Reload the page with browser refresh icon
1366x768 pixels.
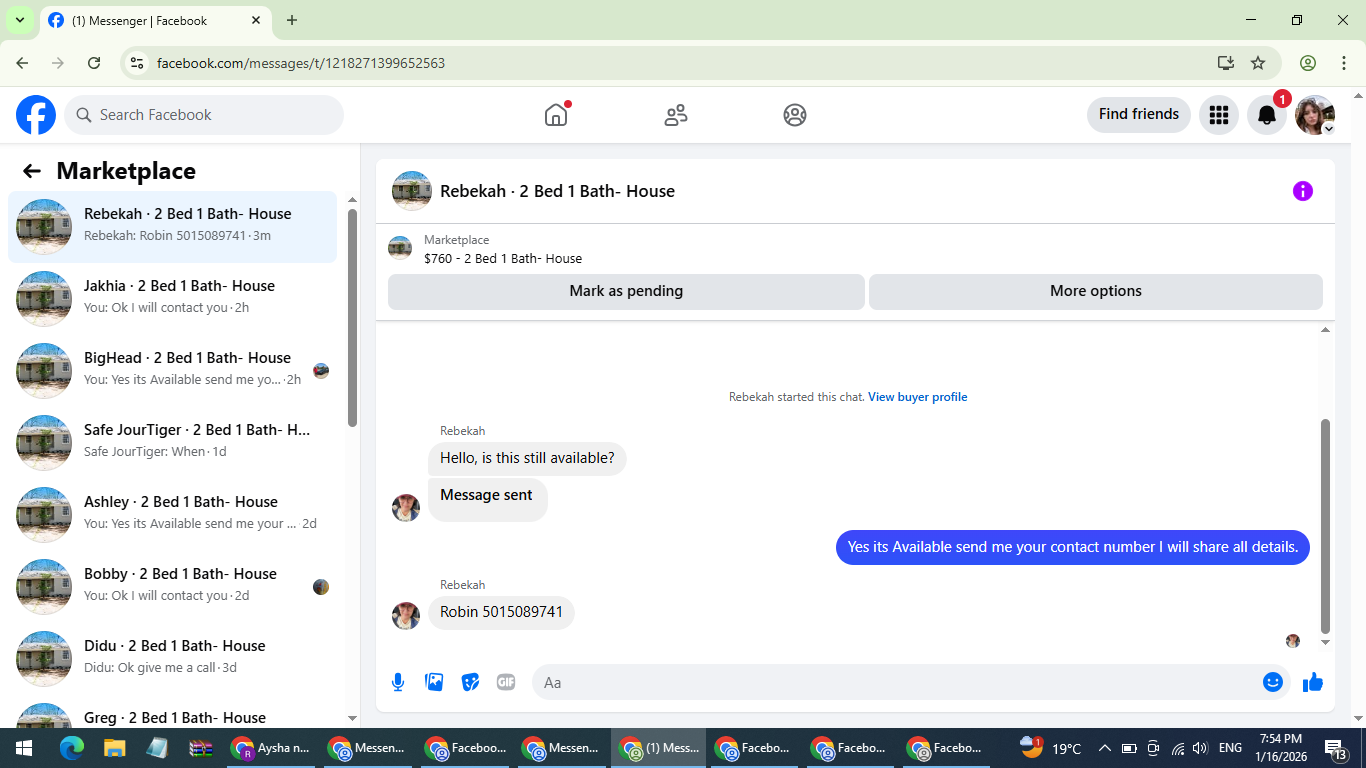pyautogui.click(x=94, y=63)
